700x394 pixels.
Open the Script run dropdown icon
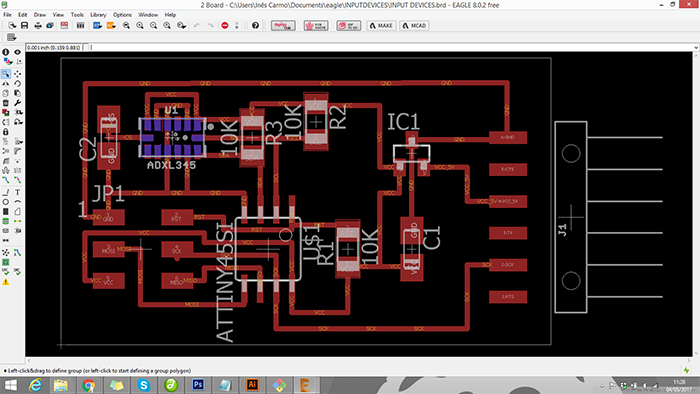pyautogui.click(x=97, y=25)
